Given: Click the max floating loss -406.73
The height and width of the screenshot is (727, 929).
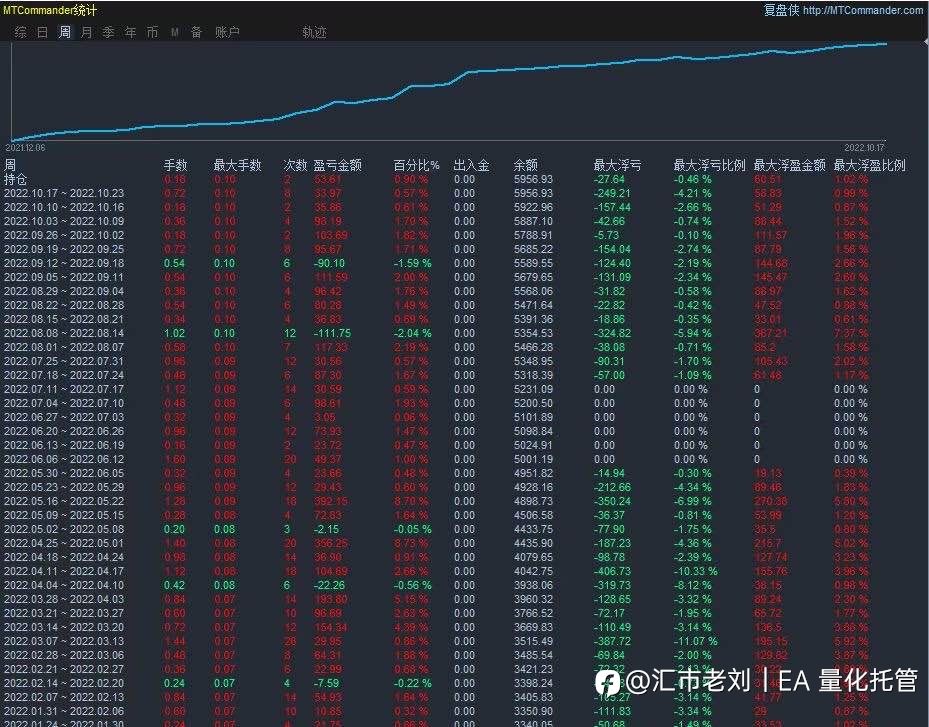Looking at the screenshot, I should pyautogui.click(x=613, y=571).
